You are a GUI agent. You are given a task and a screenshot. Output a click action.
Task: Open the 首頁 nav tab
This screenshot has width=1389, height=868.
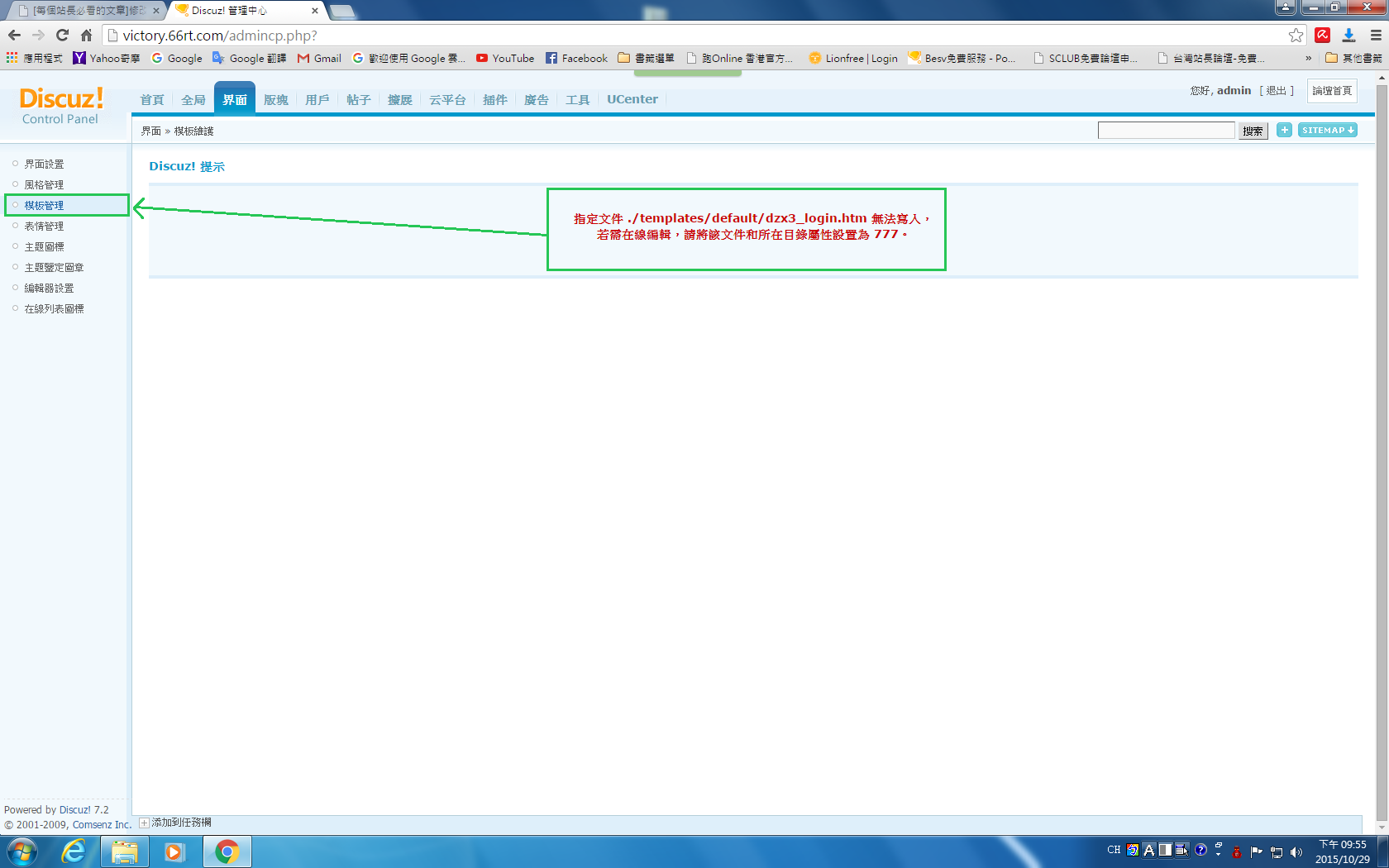152,99
